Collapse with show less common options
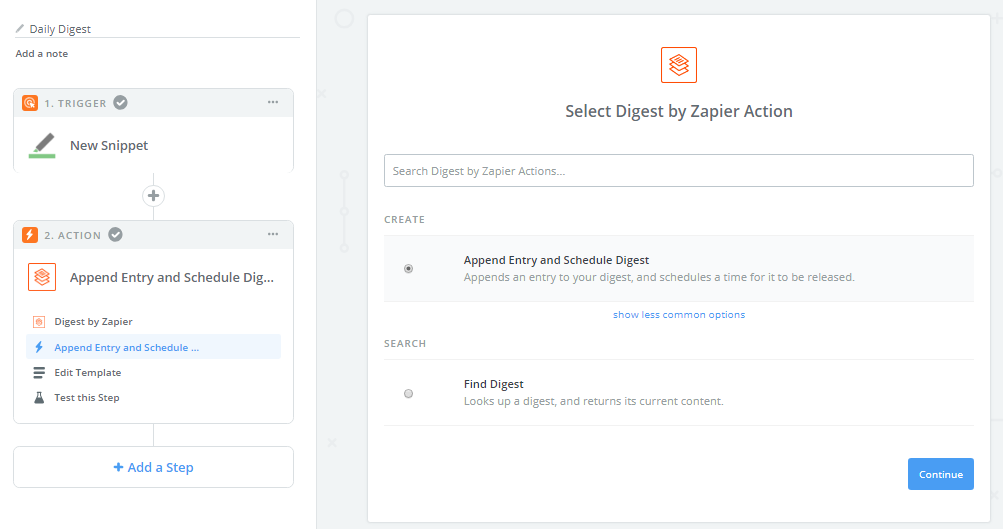The height and width of the screenshot is (529, 1003). tap(679, 315)
